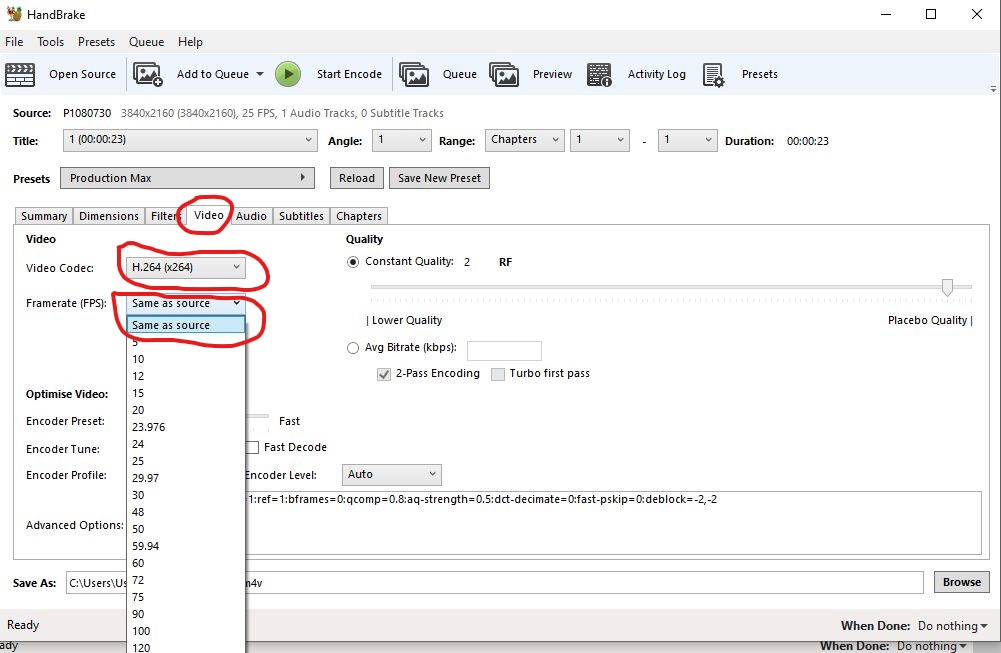1001x653 pixels.
Task: Expand the toolbar overflow arrow at far right
Action: [x=993, y=89]
